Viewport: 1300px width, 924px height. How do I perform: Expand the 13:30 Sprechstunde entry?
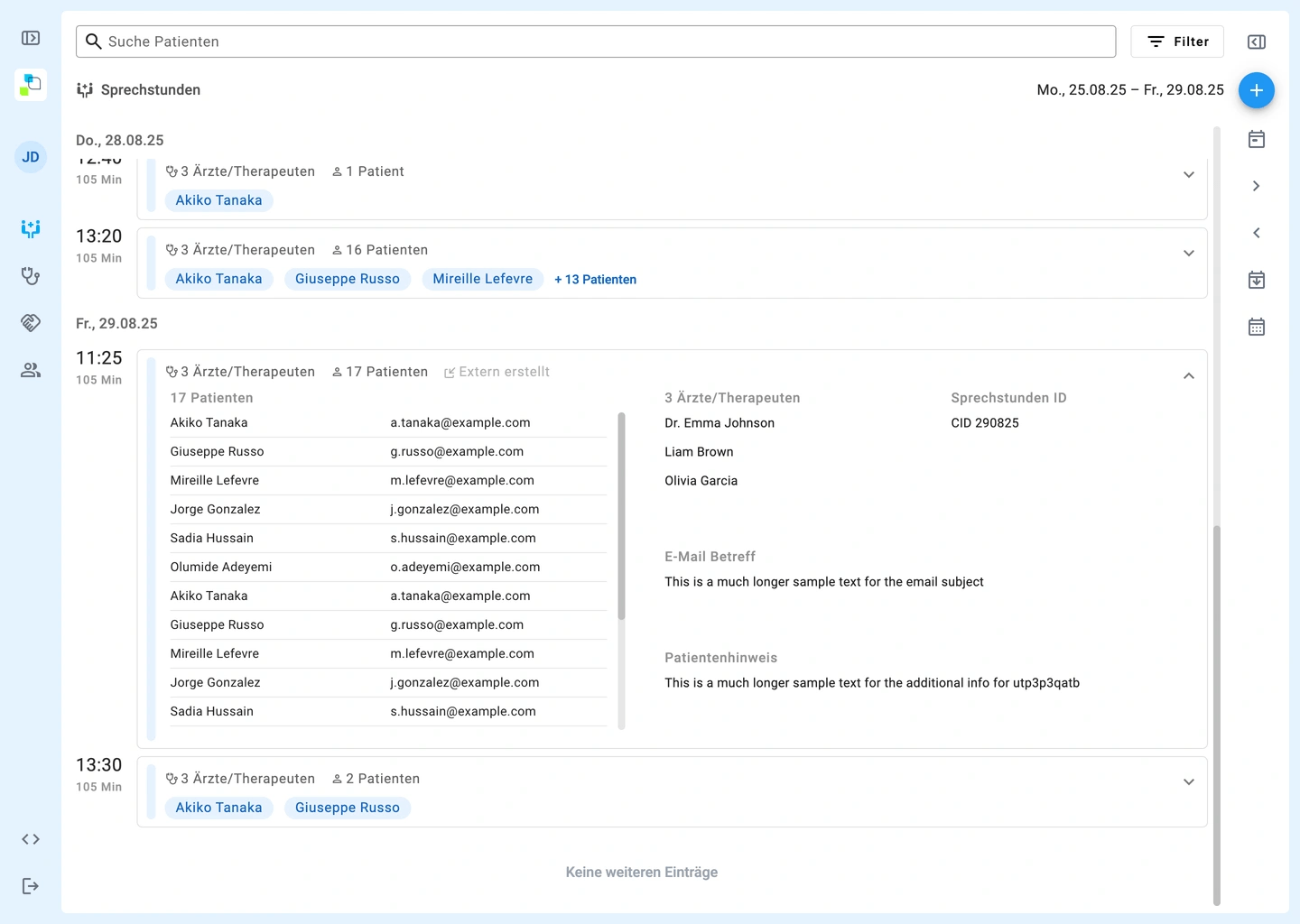tap(1188, 782)
